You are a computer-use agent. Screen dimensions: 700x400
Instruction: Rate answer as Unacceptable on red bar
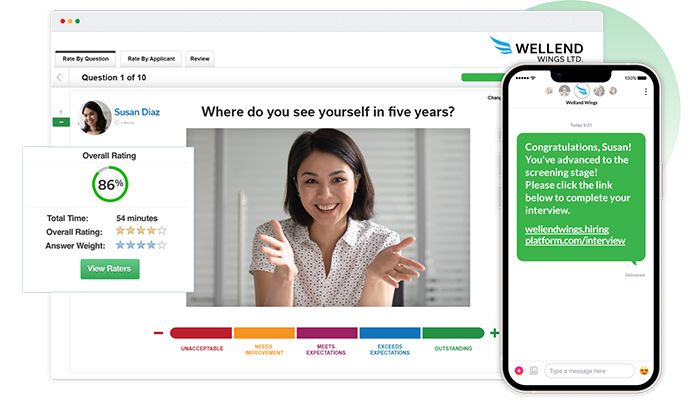tap(201, 333)
